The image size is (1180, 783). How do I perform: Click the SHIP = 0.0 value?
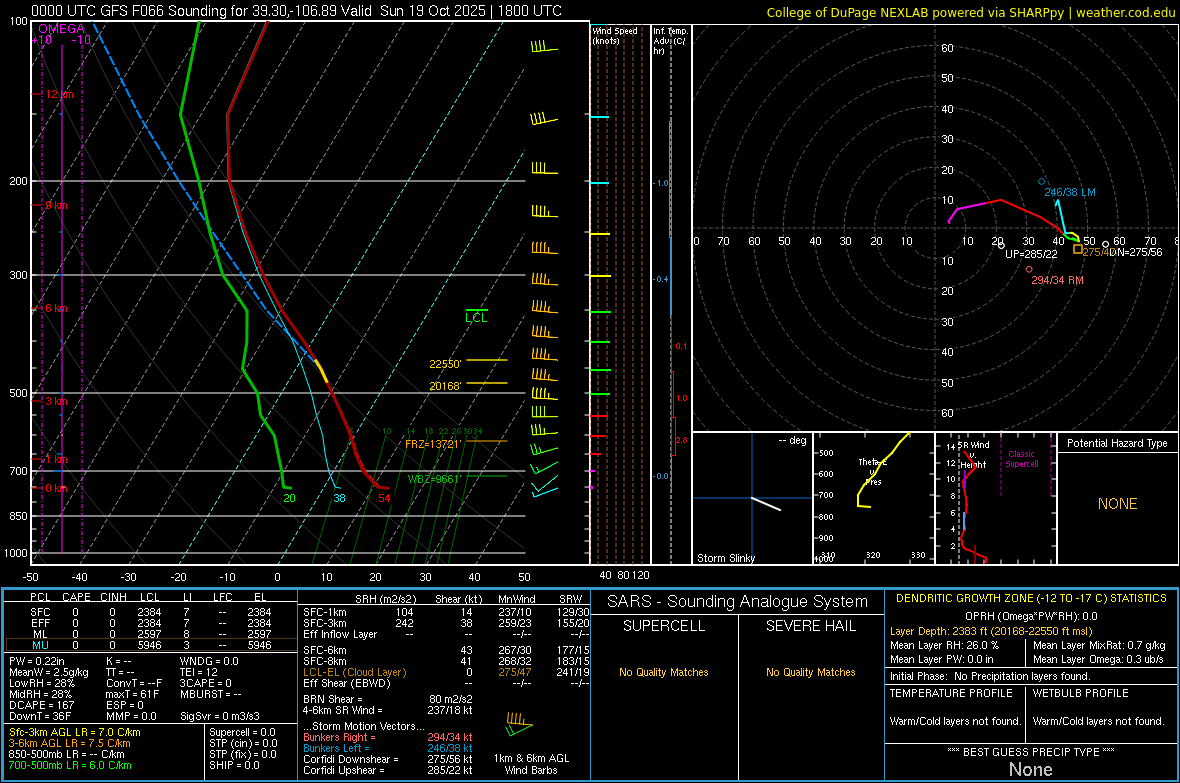(234, 765)
